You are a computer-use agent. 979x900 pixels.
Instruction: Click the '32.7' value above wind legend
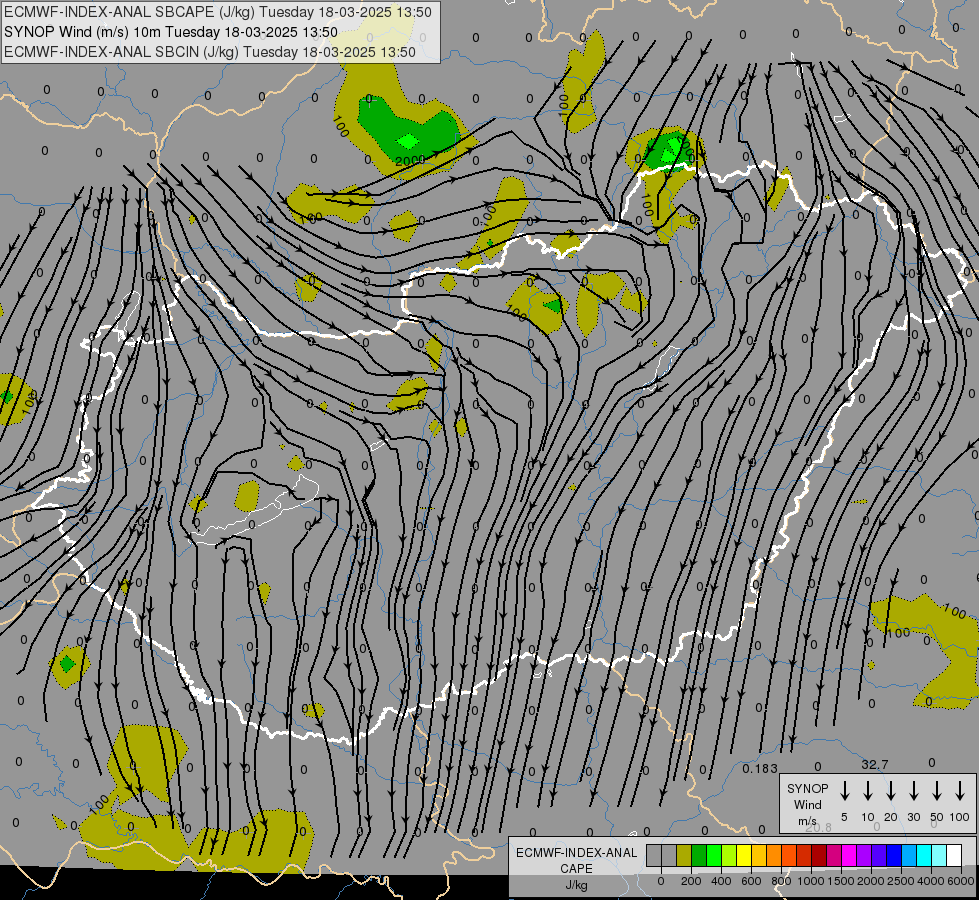point(875,764)
